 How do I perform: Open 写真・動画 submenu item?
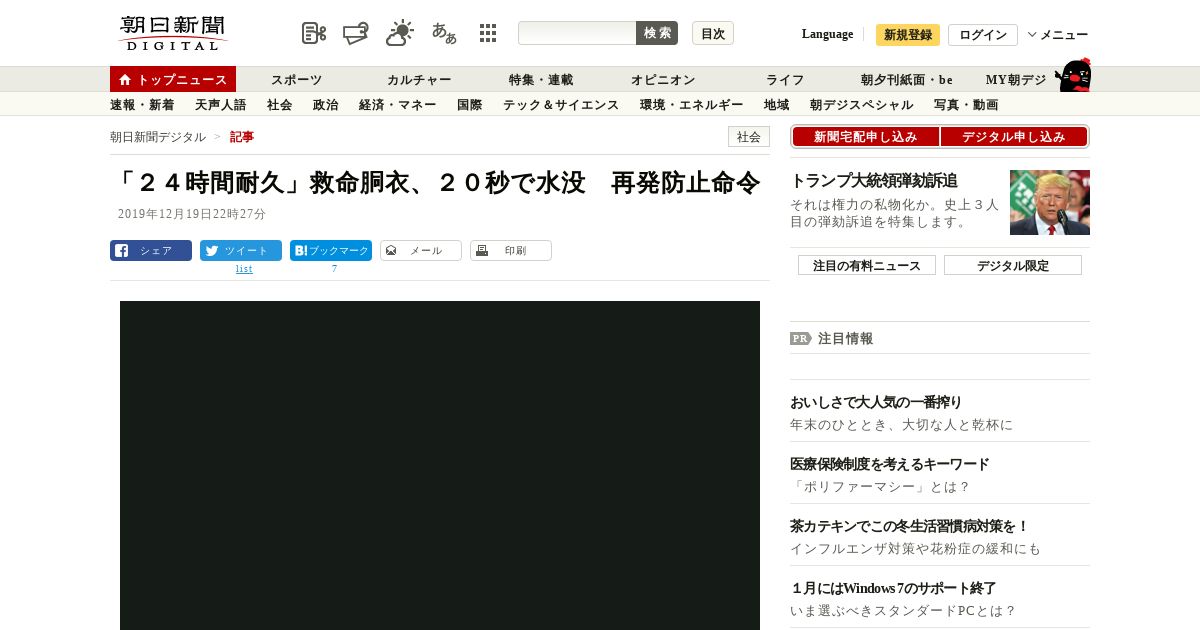point(966,105)
